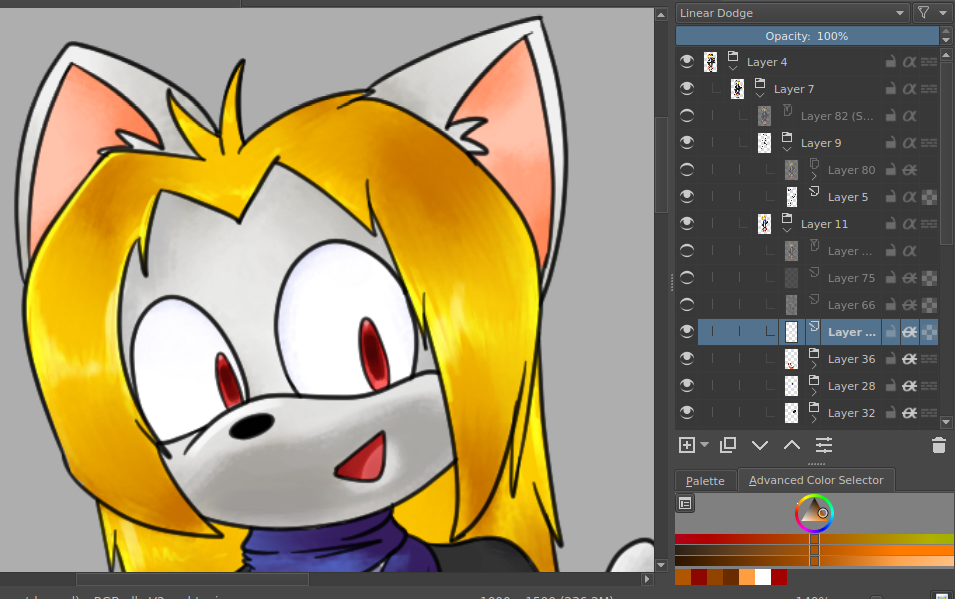Open layer properties

823,445
